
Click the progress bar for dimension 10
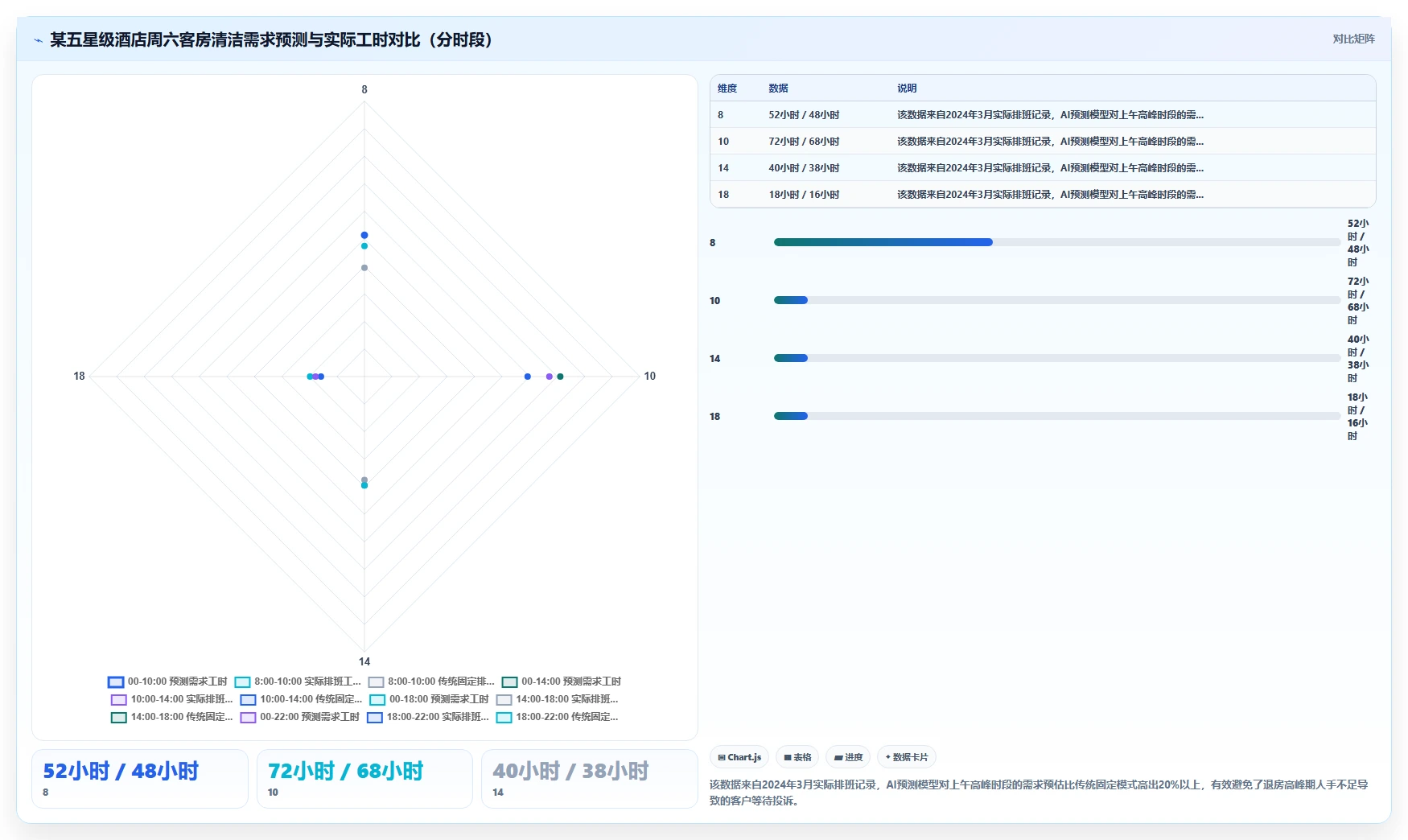[x=1057, y=300]
